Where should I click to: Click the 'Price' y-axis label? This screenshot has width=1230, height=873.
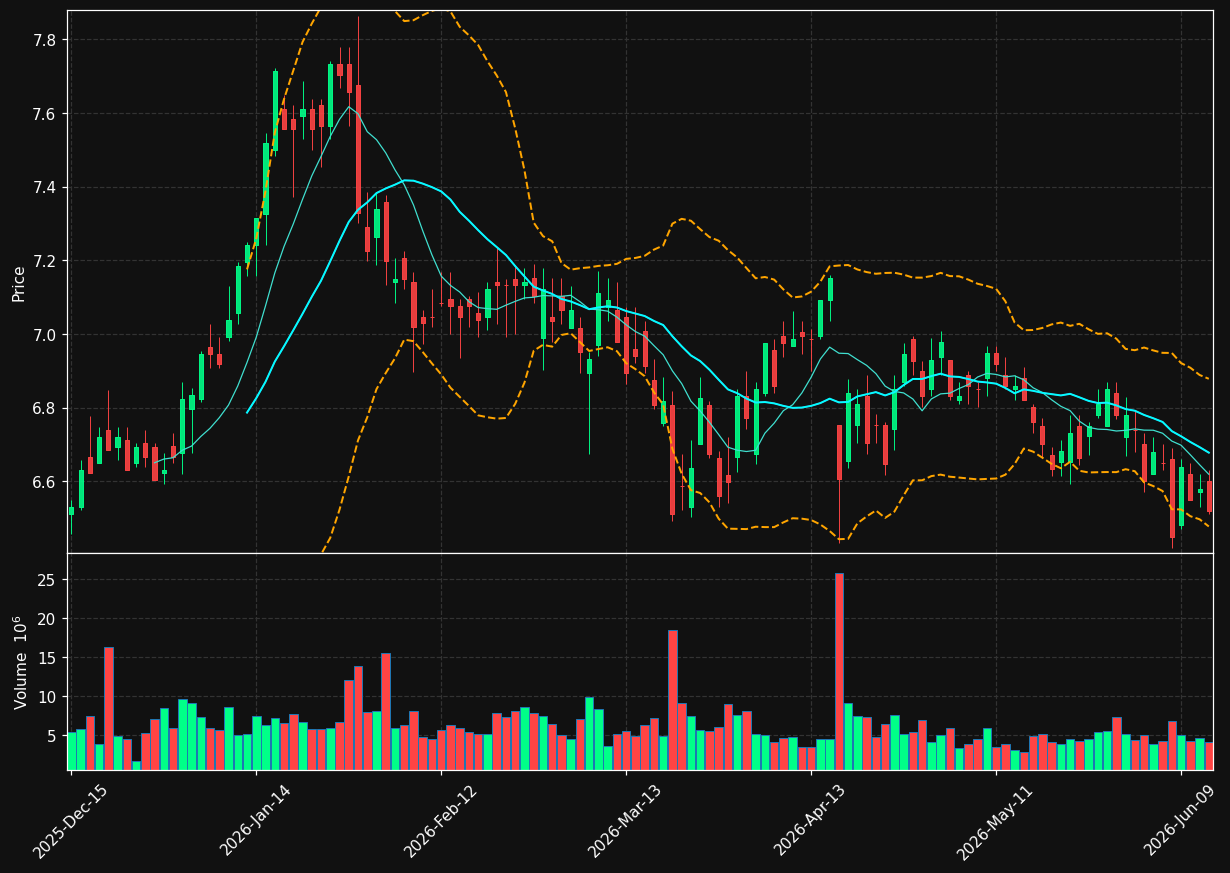tap(19, 283)
